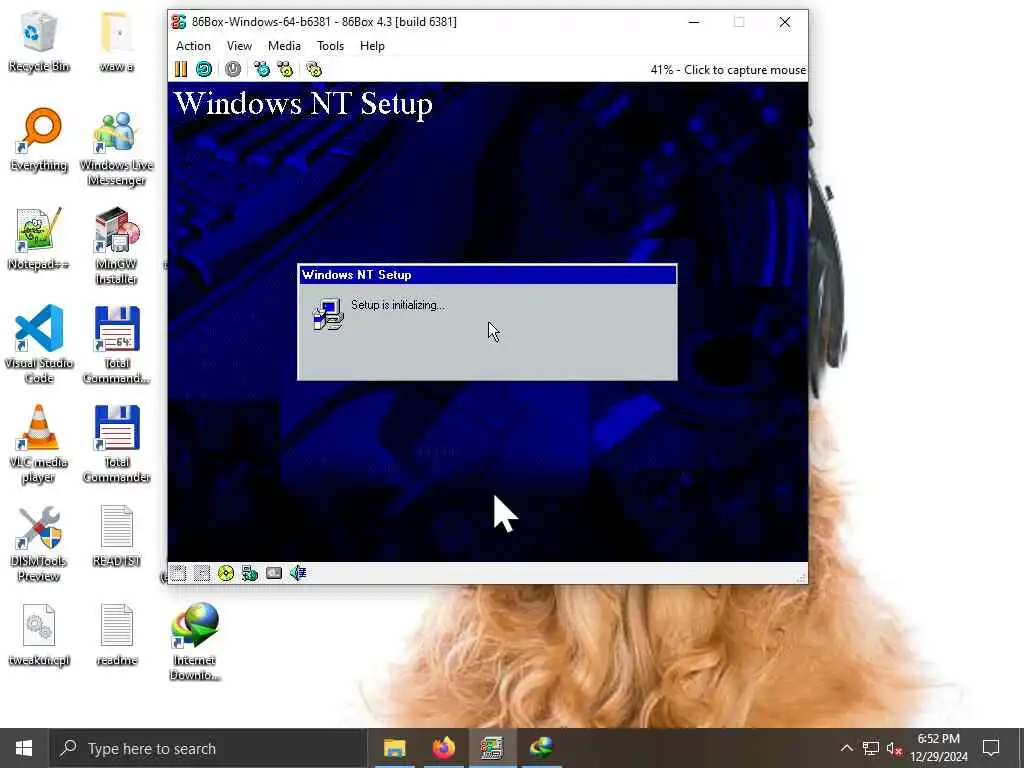The image size is (1024, 768).
Task: Open File Explorer from the taskbar
Action: click(x=394, y=748)
